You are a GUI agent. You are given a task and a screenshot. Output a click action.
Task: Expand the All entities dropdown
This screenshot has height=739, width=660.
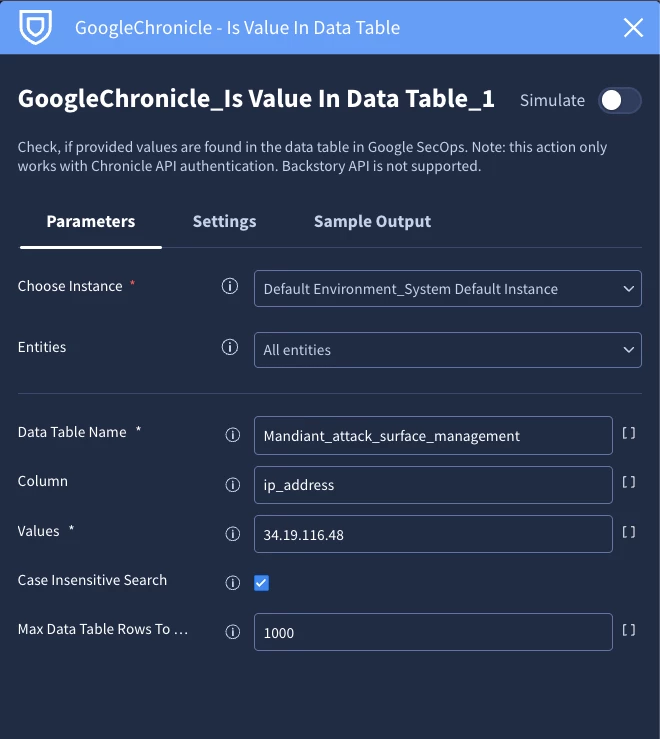tap(447, 350)
